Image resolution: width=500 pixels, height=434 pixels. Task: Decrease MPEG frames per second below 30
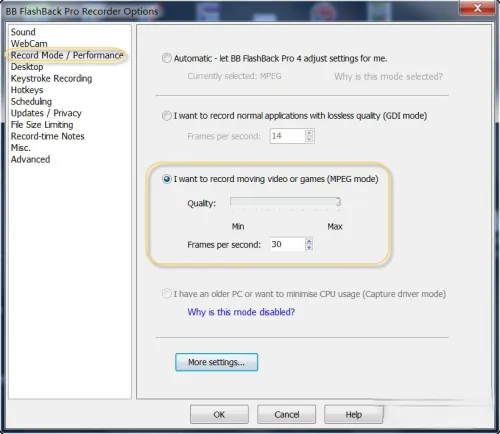point(309,248)
